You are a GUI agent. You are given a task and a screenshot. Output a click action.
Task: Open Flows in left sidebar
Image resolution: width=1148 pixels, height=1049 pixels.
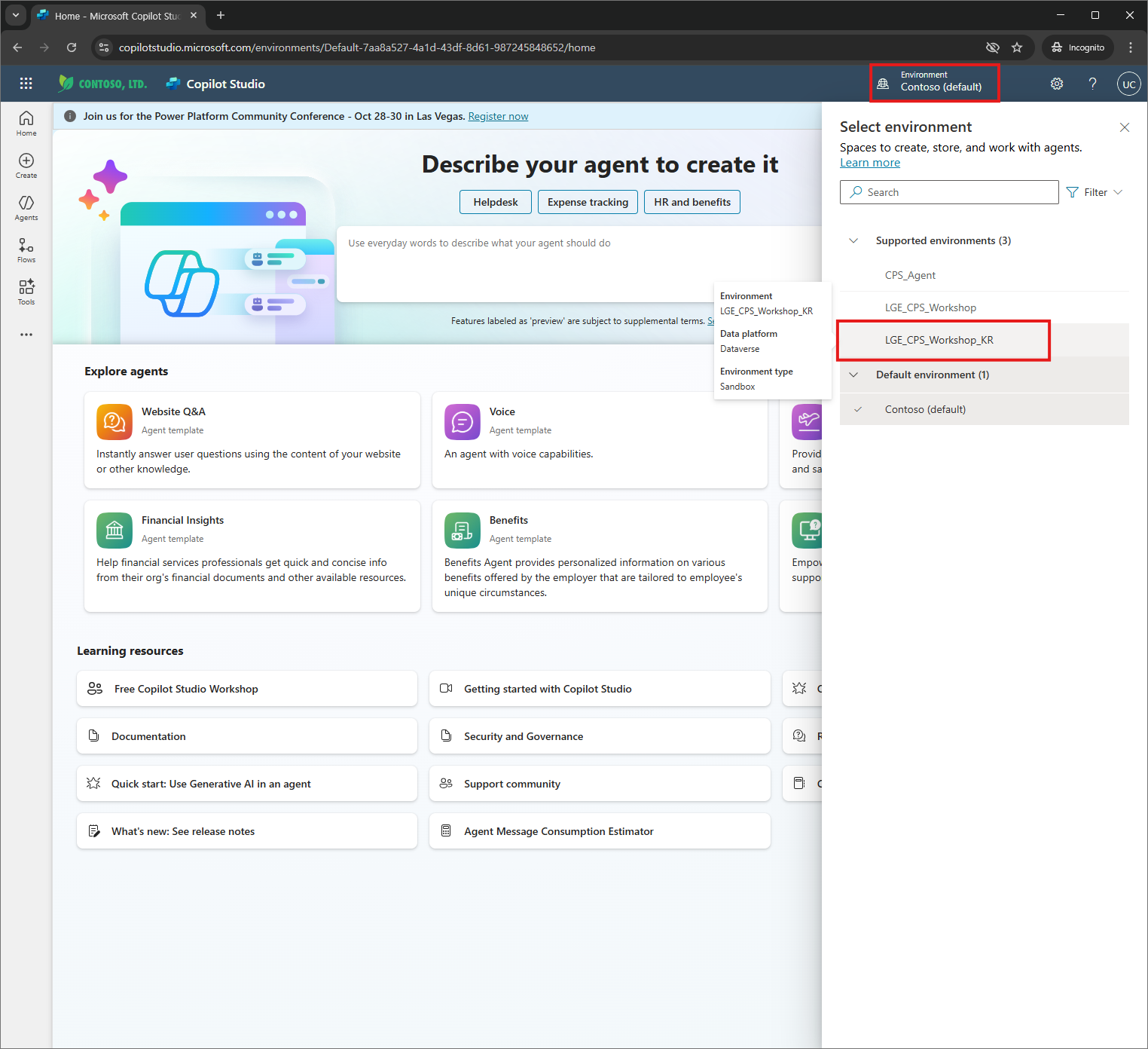coord(26,250)
